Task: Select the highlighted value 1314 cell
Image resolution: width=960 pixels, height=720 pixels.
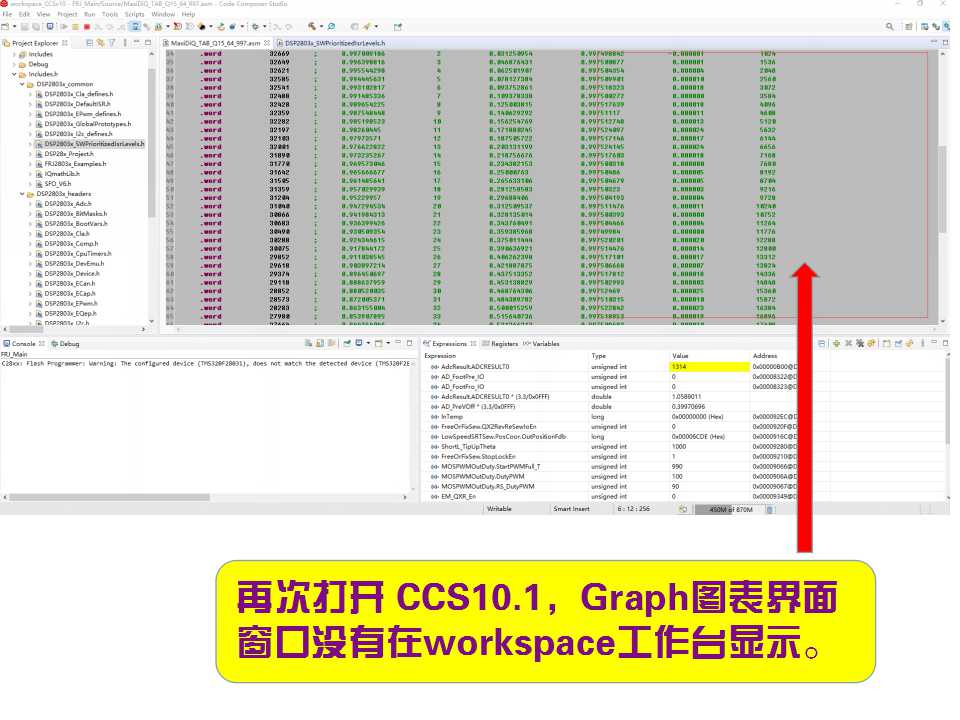Action: point(710,367)
